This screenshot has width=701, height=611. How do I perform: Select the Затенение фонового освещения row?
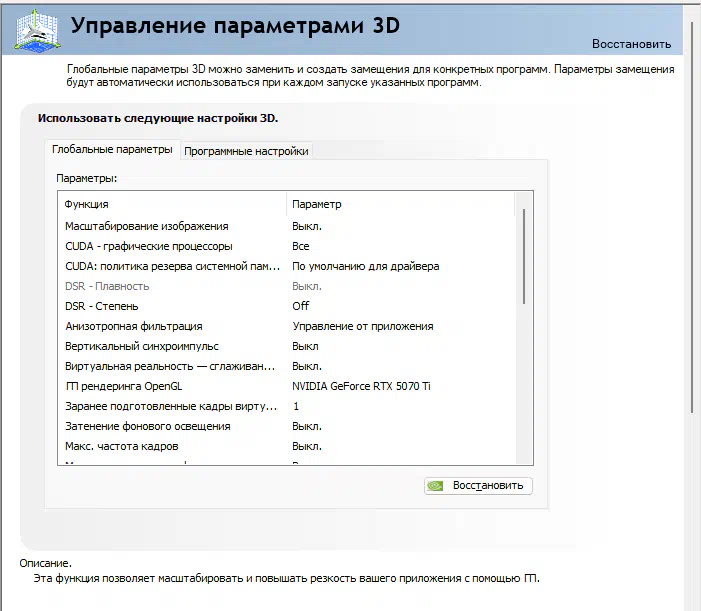(286, 426)
